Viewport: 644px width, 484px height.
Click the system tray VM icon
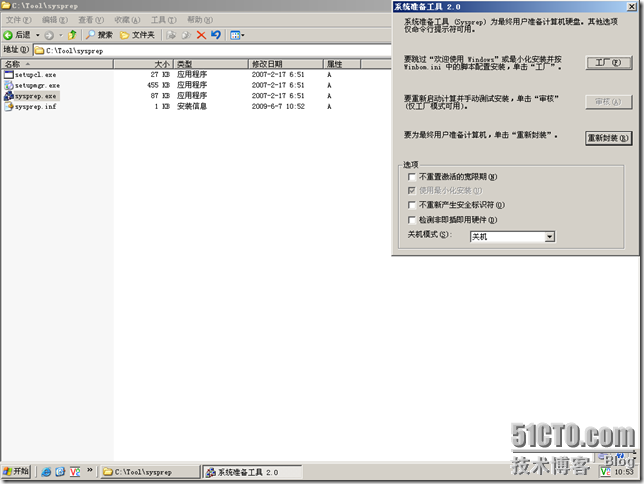pos(605,472)
